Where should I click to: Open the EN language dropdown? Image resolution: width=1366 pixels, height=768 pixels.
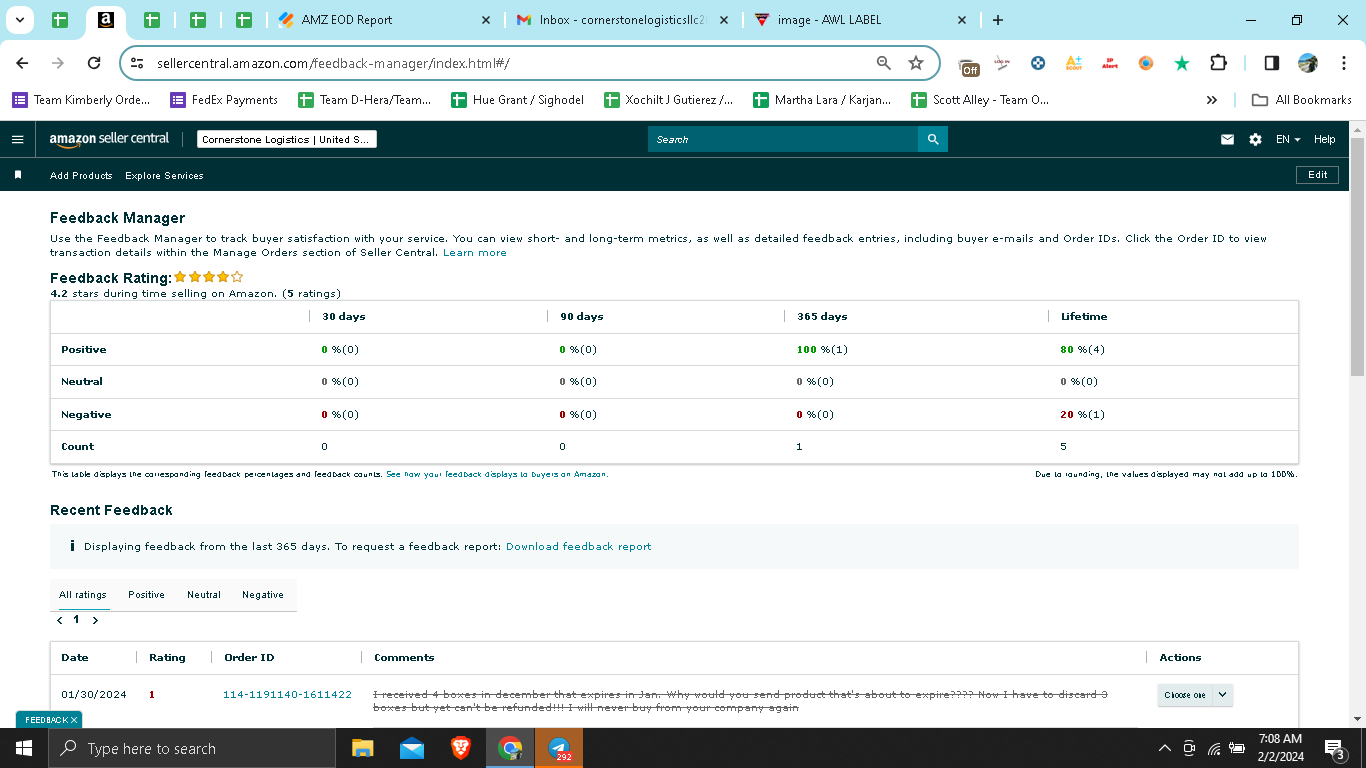(1288, 140)
